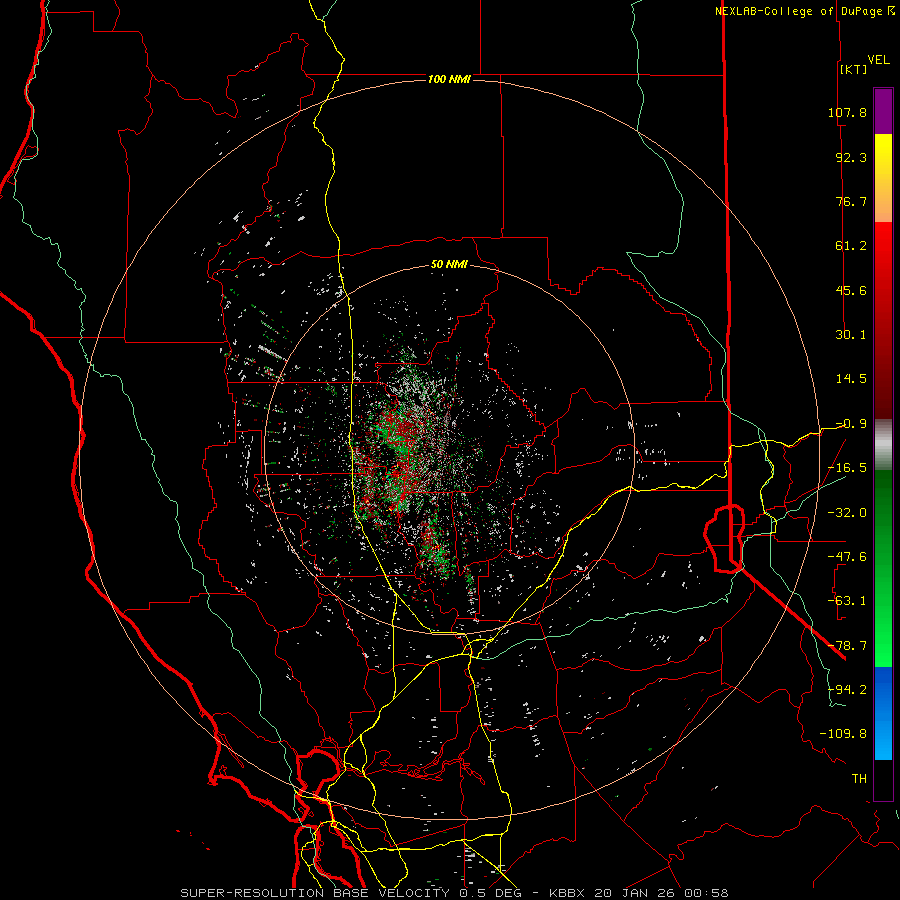Screen dimensions: 900x900
Task: Click the 100 NMI range ring label
Action: pyautogui.click(x=449, y=79)
